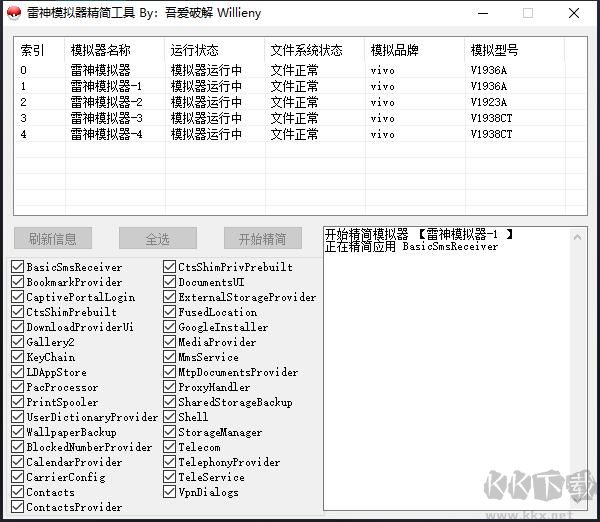Viewport: 600px width, 522px height.
Task: Select the 雷神模拟器-3 row
Action: [300, 118]
